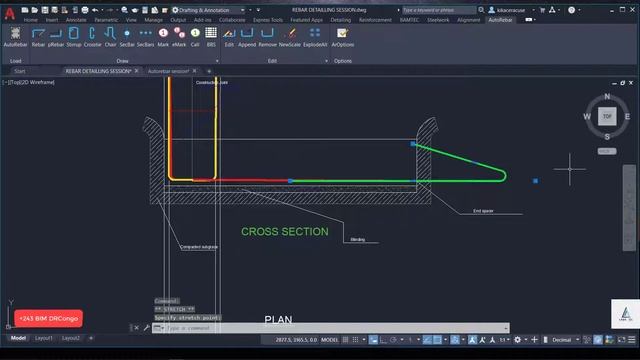Select the Rebar draw tool
The image size is (640, 360).
click(x=38, y=37)
